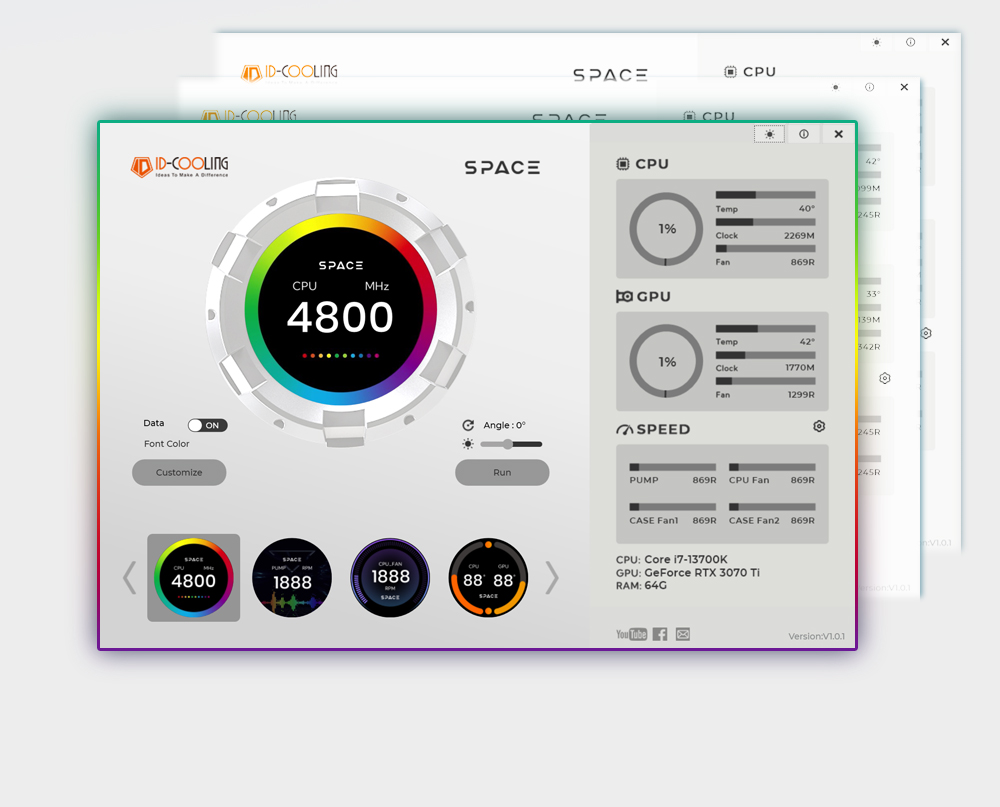Click the SPEED gauge icon heading
Viewport: 1000px width, 807px height.
pyautogui.click(x=624, y=430)
